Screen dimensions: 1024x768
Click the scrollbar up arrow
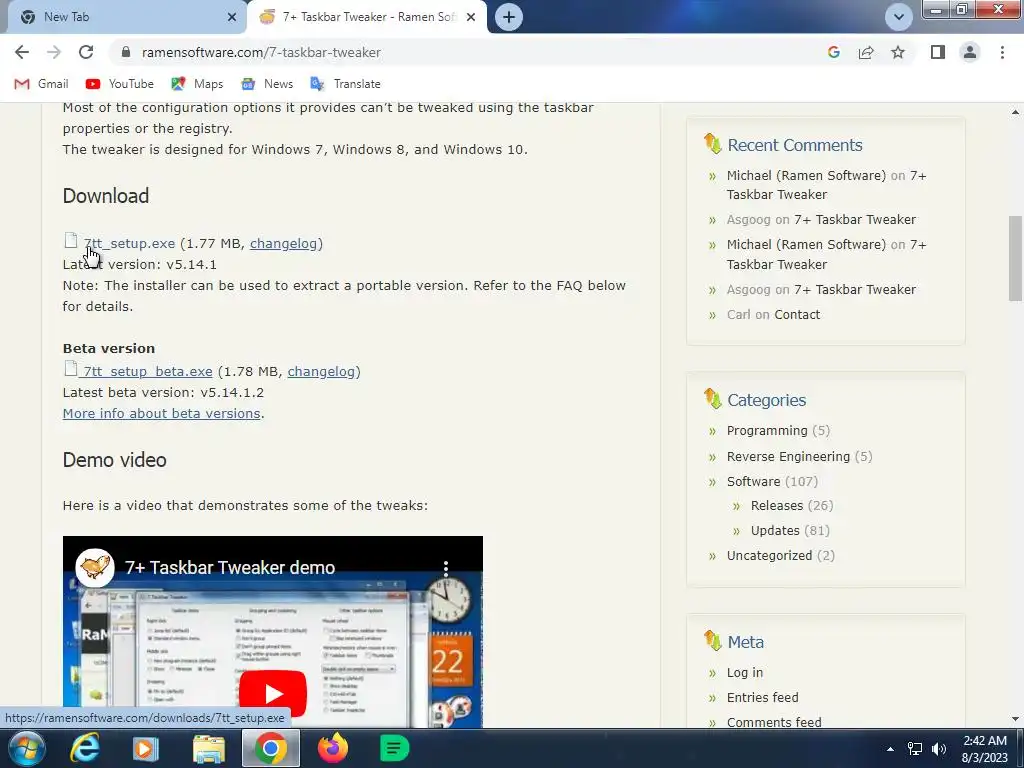click(1015, 112)
